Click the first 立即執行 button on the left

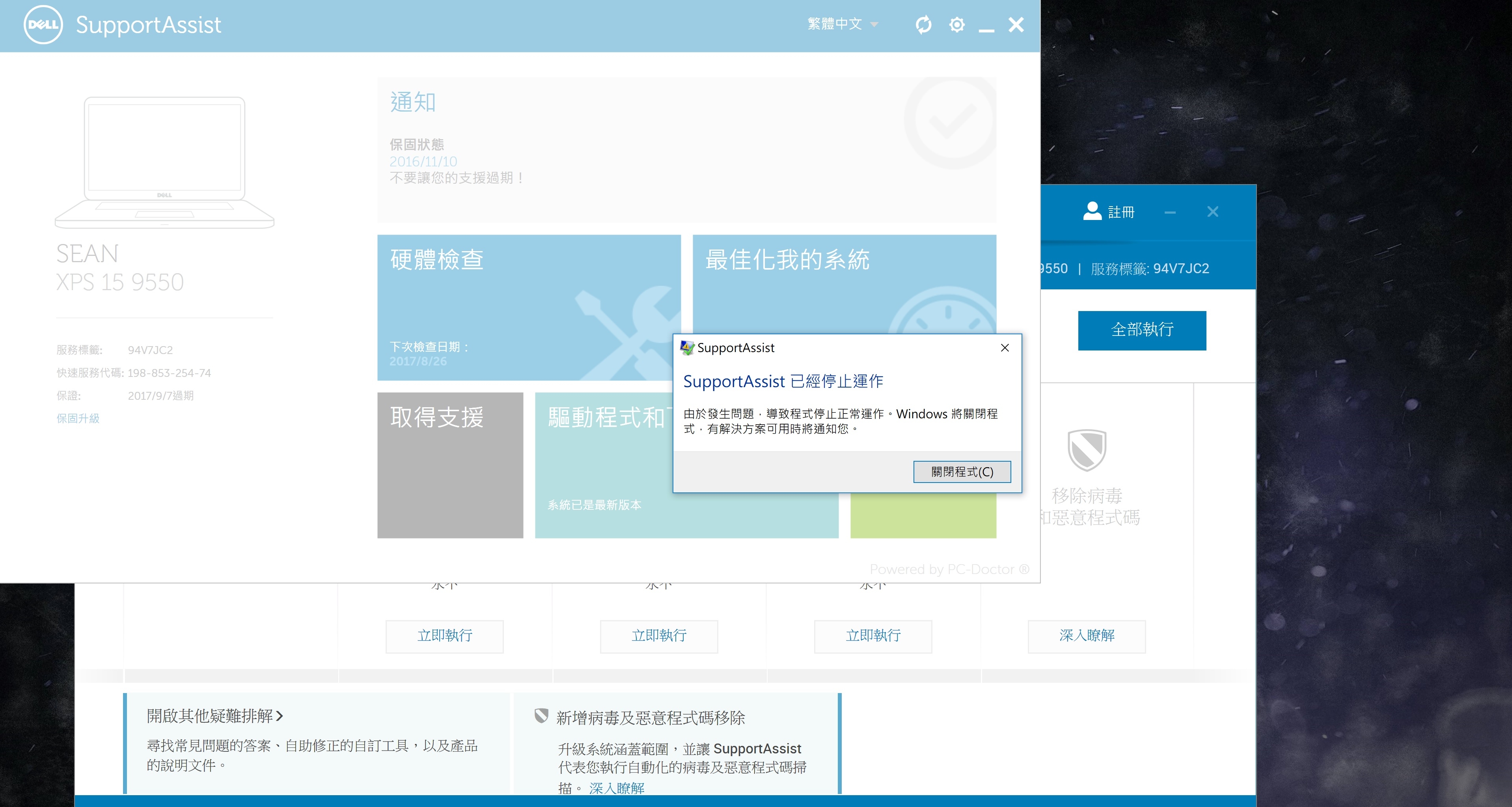444,636
